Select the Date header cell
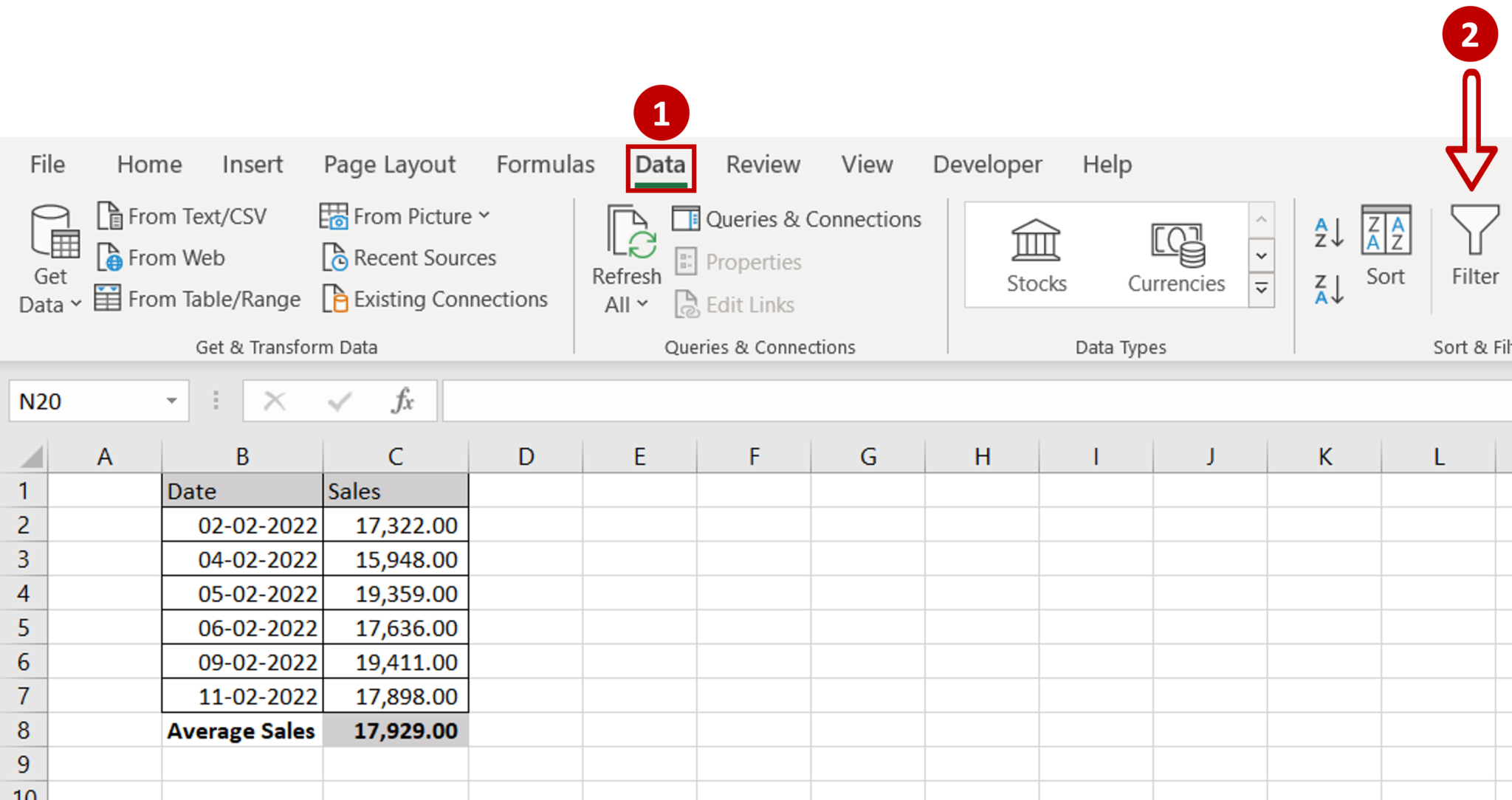1512x800 pixels. coord(242,491)
